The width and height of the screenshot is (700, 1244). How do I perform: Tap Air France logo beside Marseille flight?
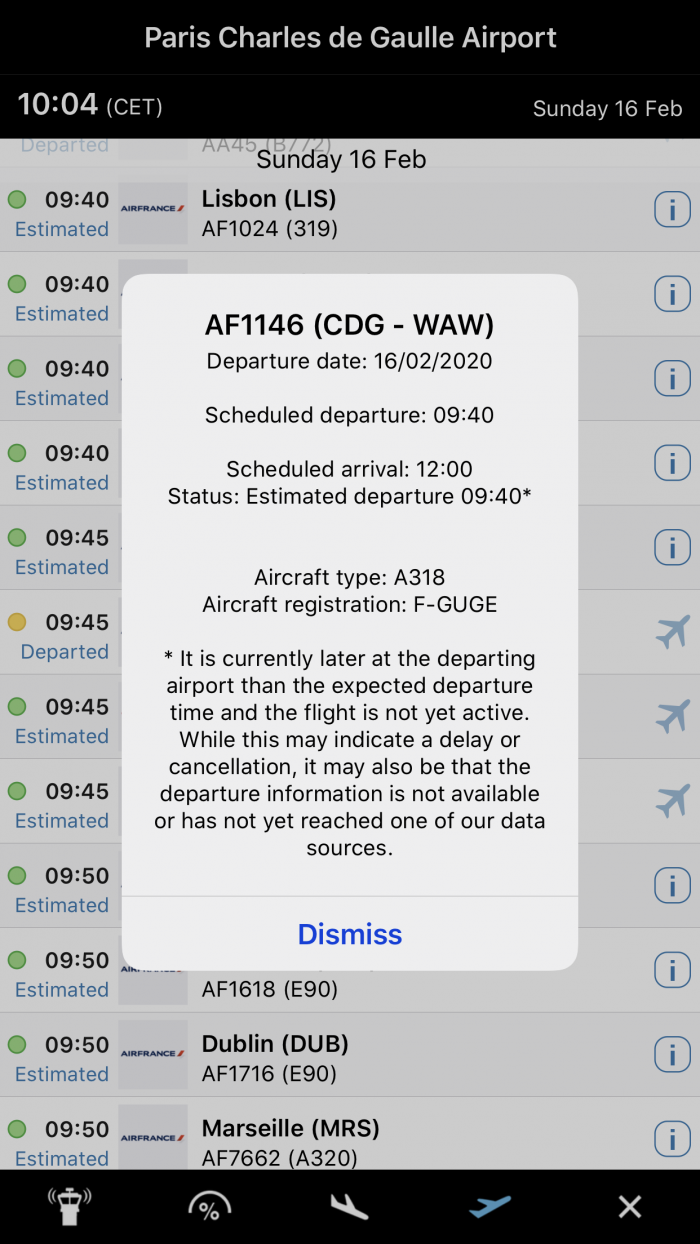(x=152, y=1138)
